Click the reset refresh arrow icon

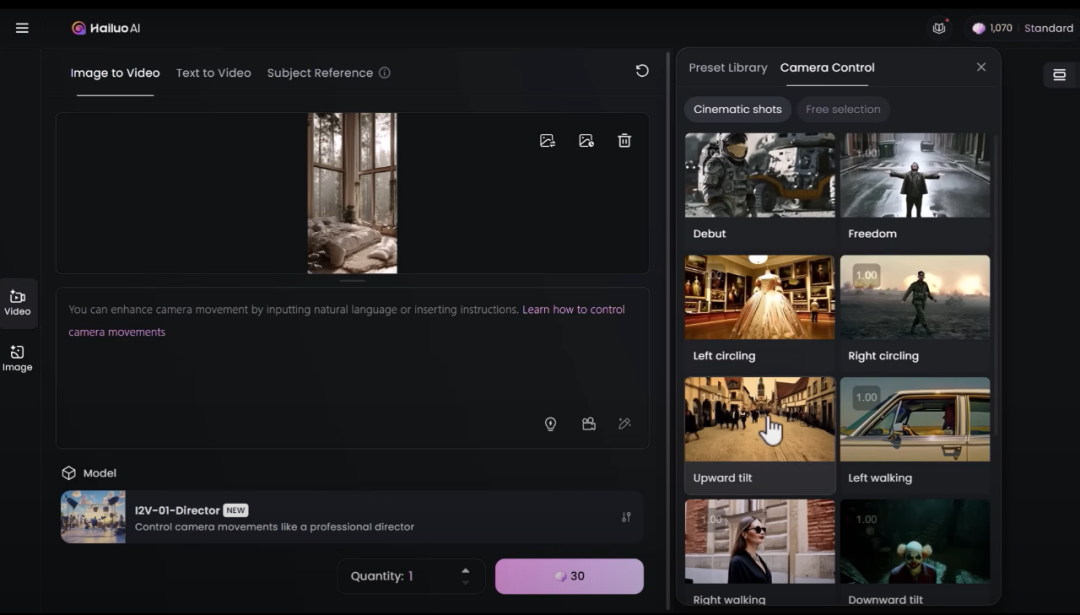[642, 71]
